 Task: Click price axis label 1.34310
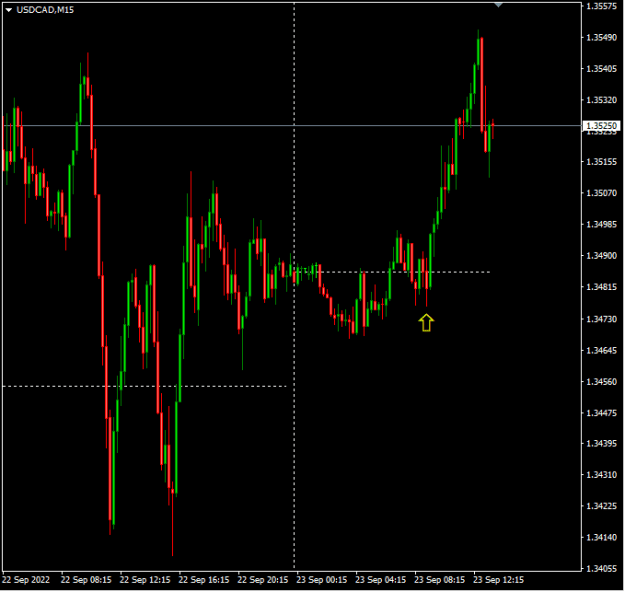(x=601, y=474)
